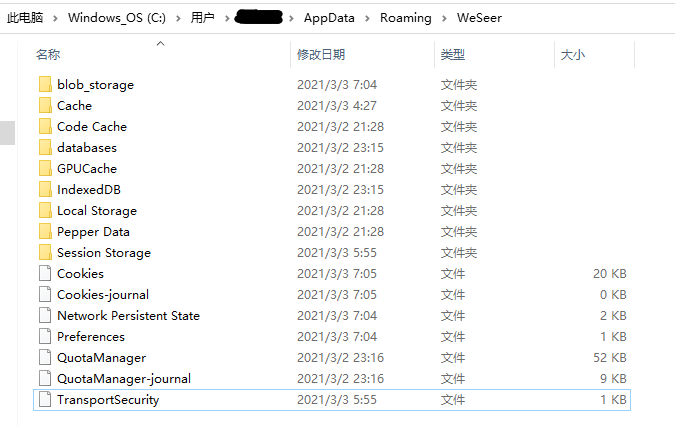Navigate to Roaming in address bar
Screen dimensions: 675x426
(x=406, y=18)
